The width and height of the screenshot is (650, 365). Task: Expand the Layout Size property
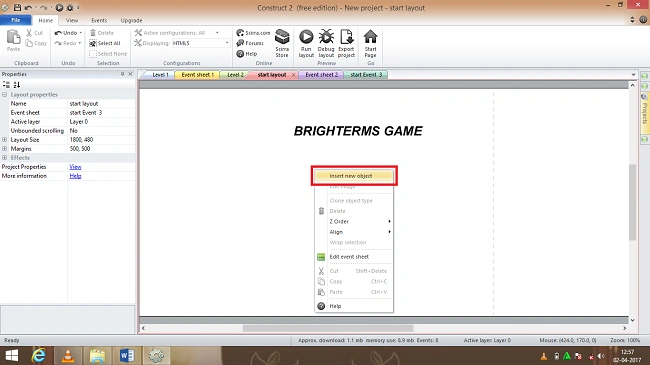[x=5, y=140]
